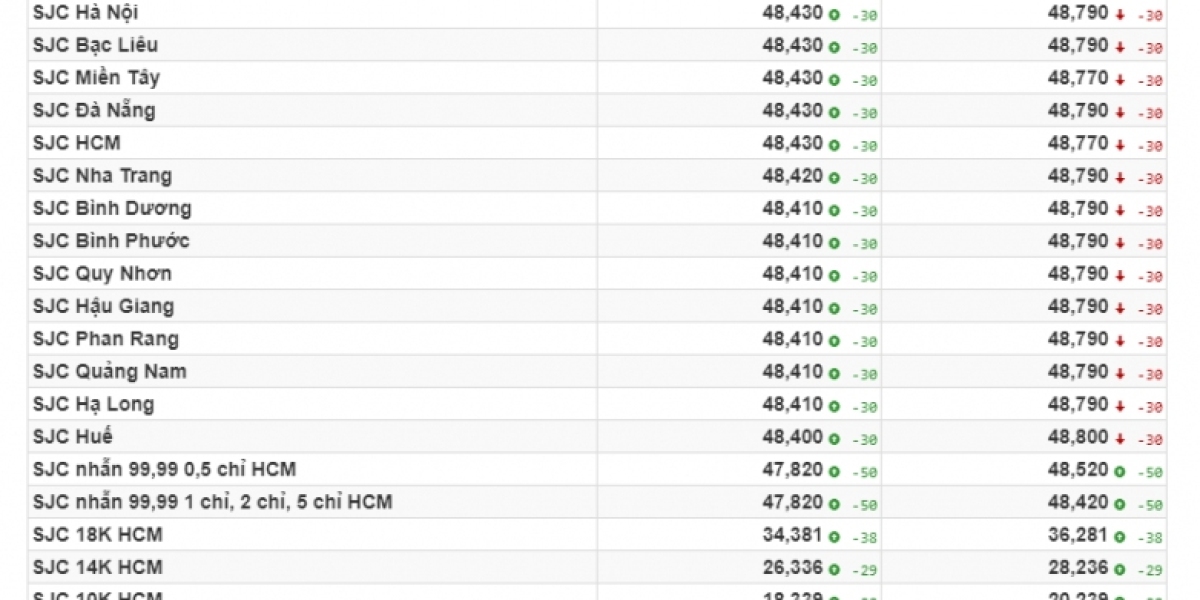Screen dimensions: 1200x600
Task: Click the 48,800 sell price for SJC Huế
Action: click(x=1078, y=437)
